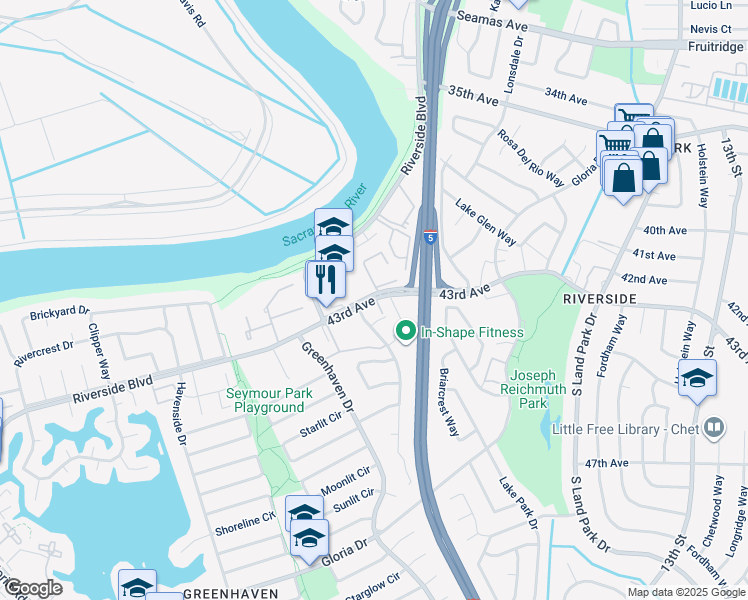Open the school marker near 13th St
748x600 pixels.
(697, 382)
